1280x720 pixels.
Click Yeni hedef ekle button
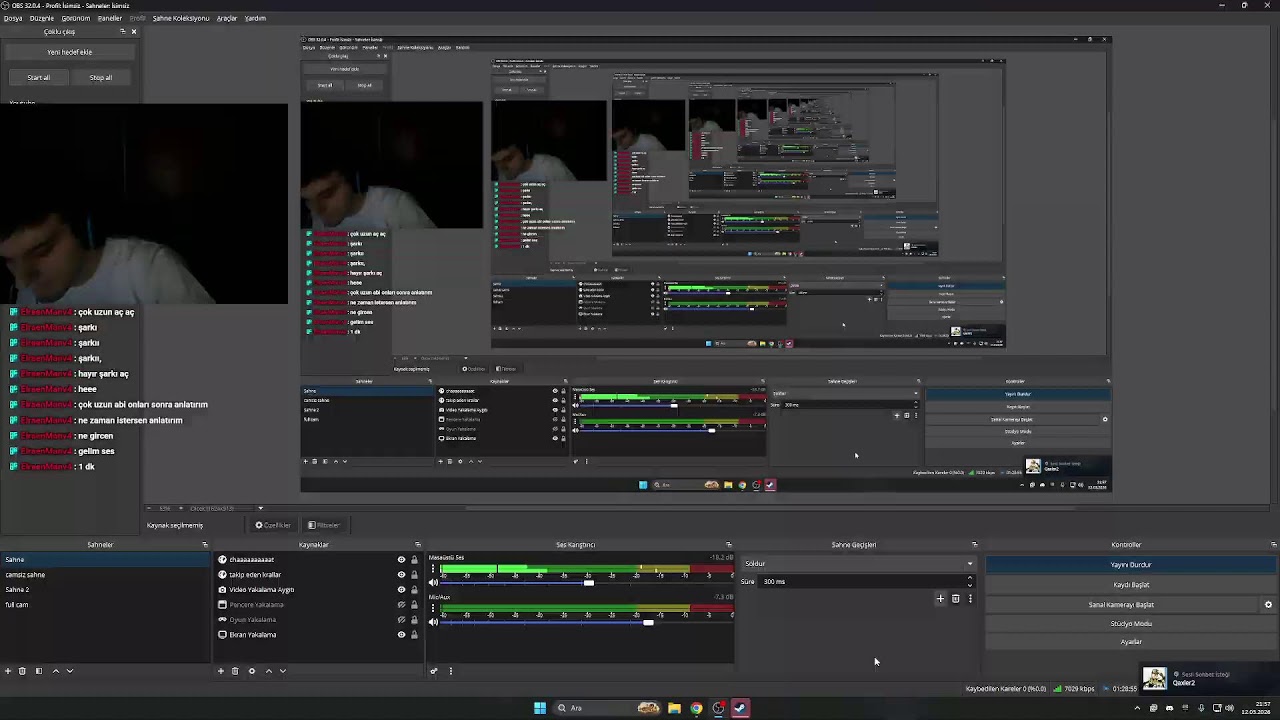[x=70, y=52]
